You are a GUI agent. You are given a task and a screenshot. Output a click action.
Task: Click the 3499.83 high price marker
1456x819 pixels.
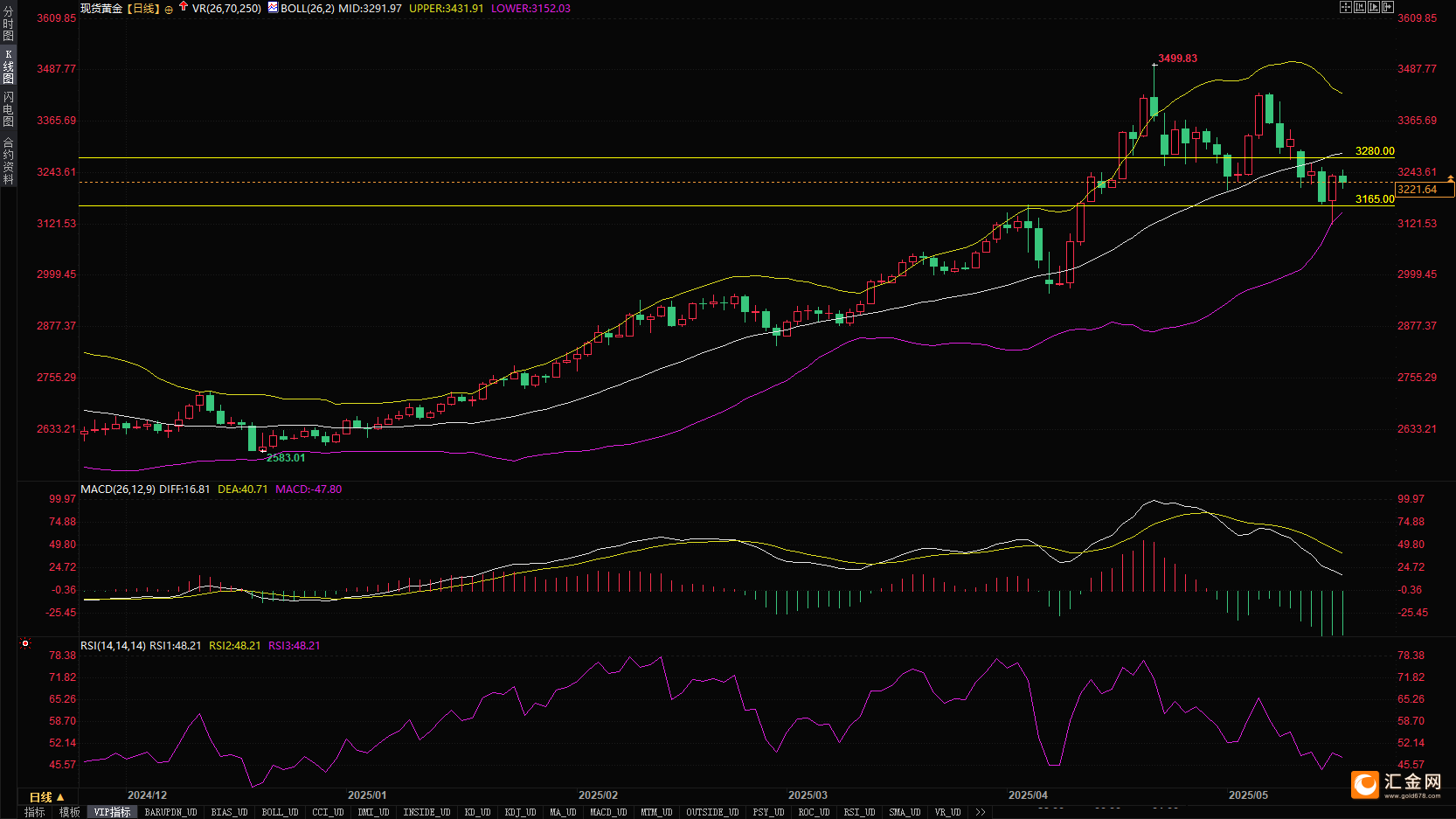pos(1177,59)
